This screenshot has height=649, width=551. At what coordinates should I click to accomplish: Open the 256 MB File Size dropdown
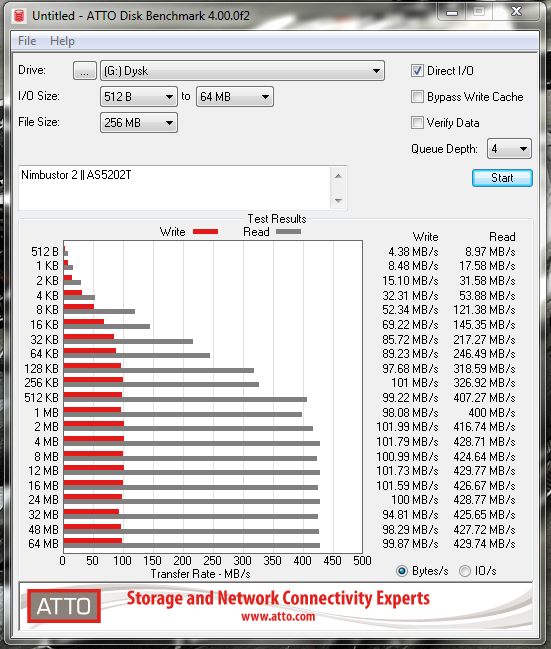click(139, 123)
